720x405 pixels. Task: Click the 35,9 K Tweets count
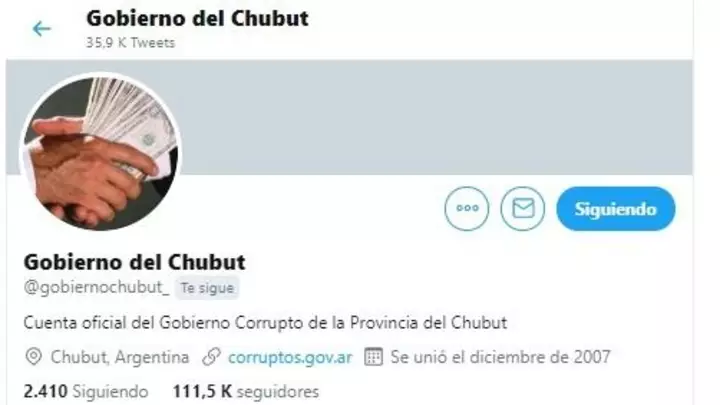point(130,43)
